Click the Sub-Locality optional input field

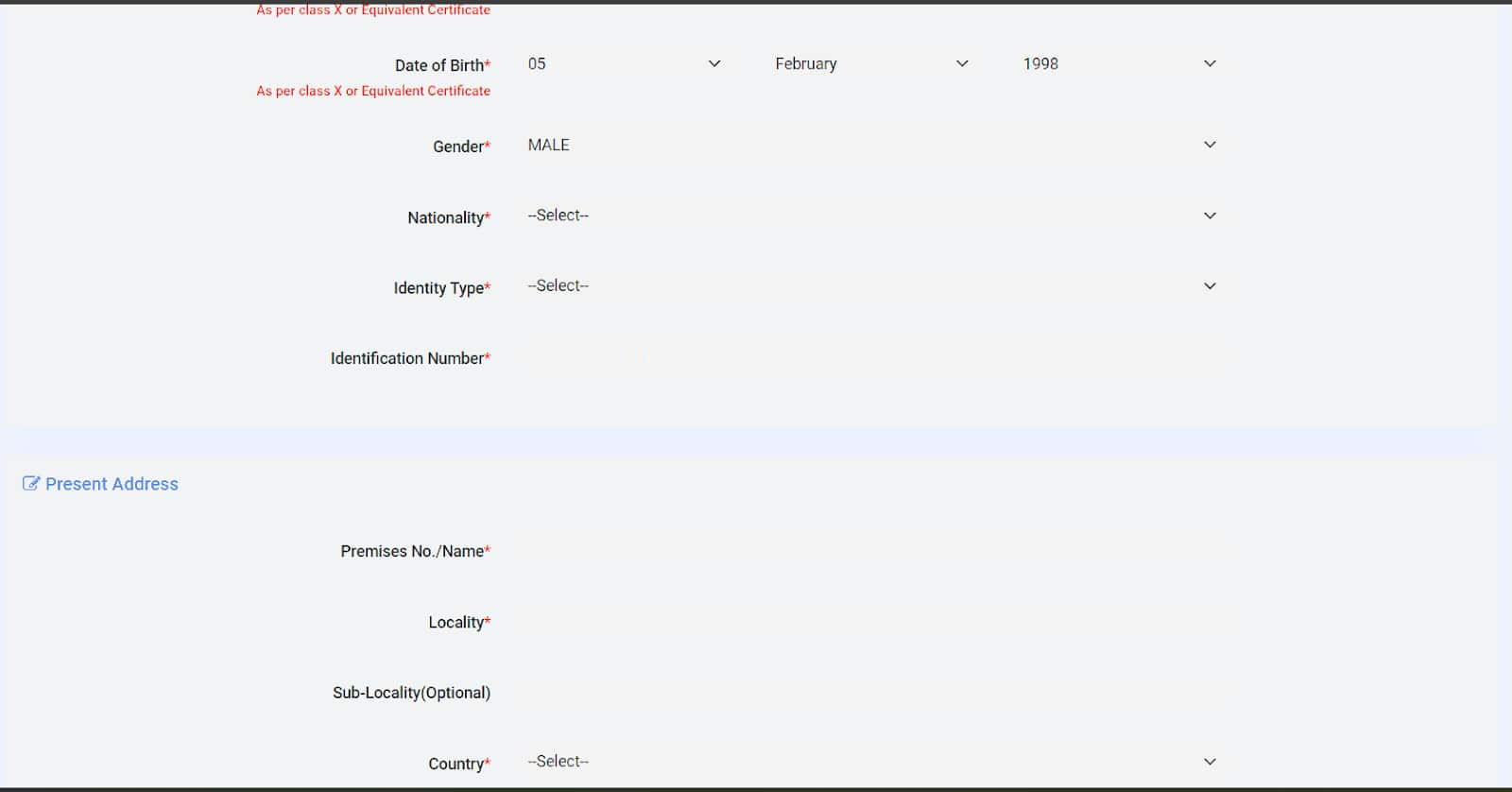pyautogui.click(x=871, y=692)
